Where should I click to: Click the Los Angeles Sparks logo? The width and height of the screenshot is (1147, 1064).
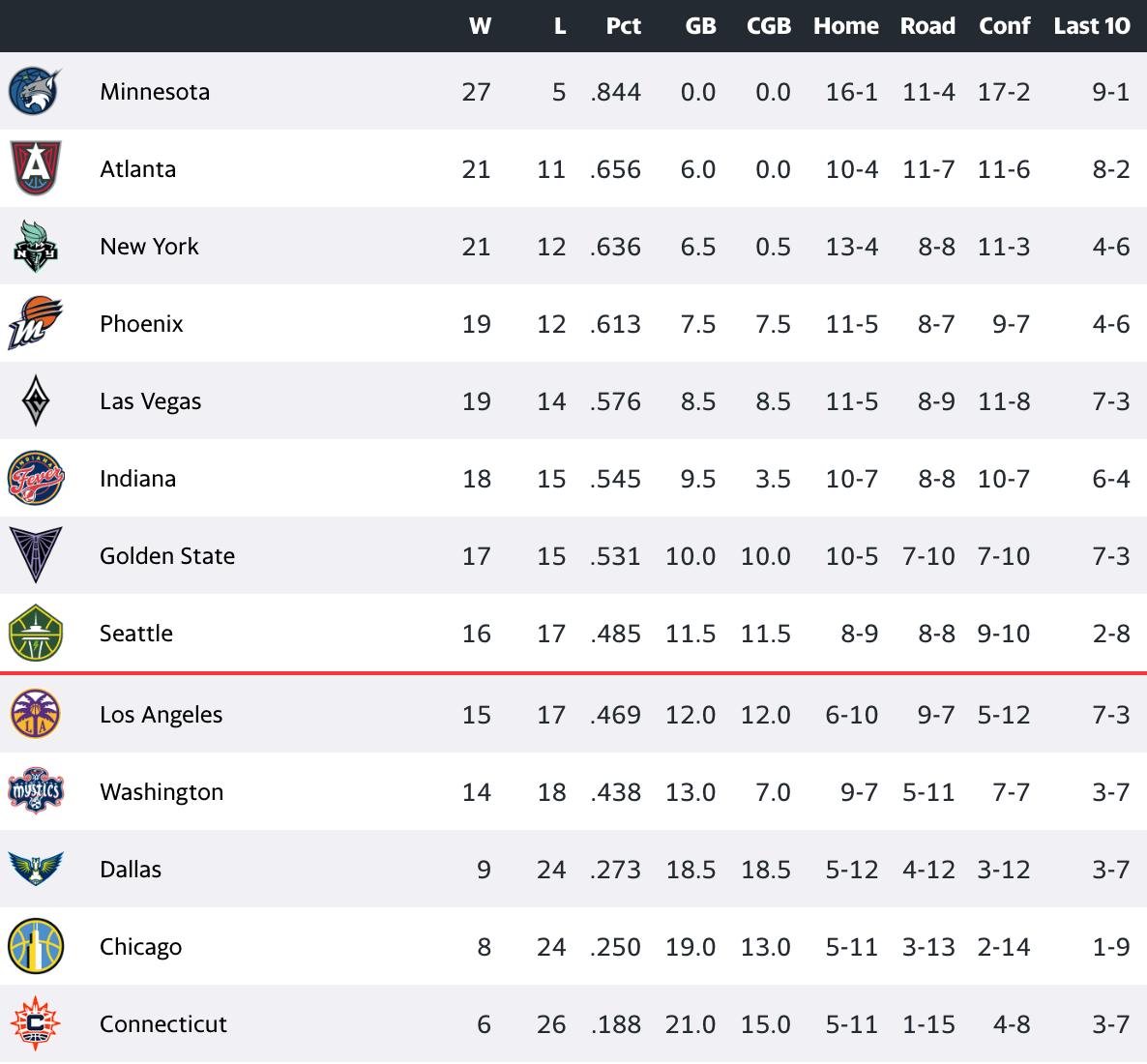tap(35, 714)
